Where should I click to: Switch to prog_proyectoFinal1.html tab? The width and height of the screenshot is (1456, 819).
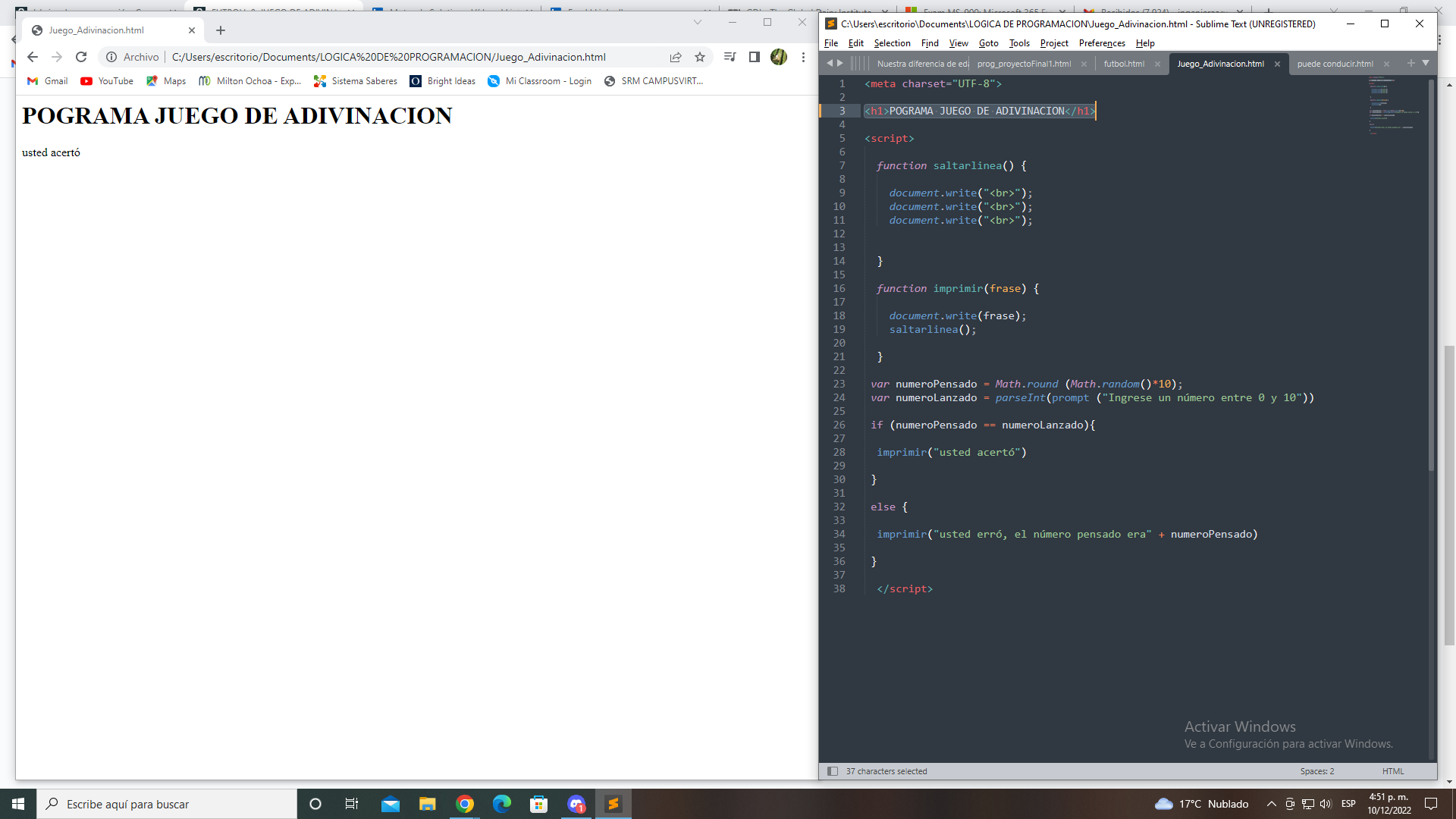[1024, 64]
